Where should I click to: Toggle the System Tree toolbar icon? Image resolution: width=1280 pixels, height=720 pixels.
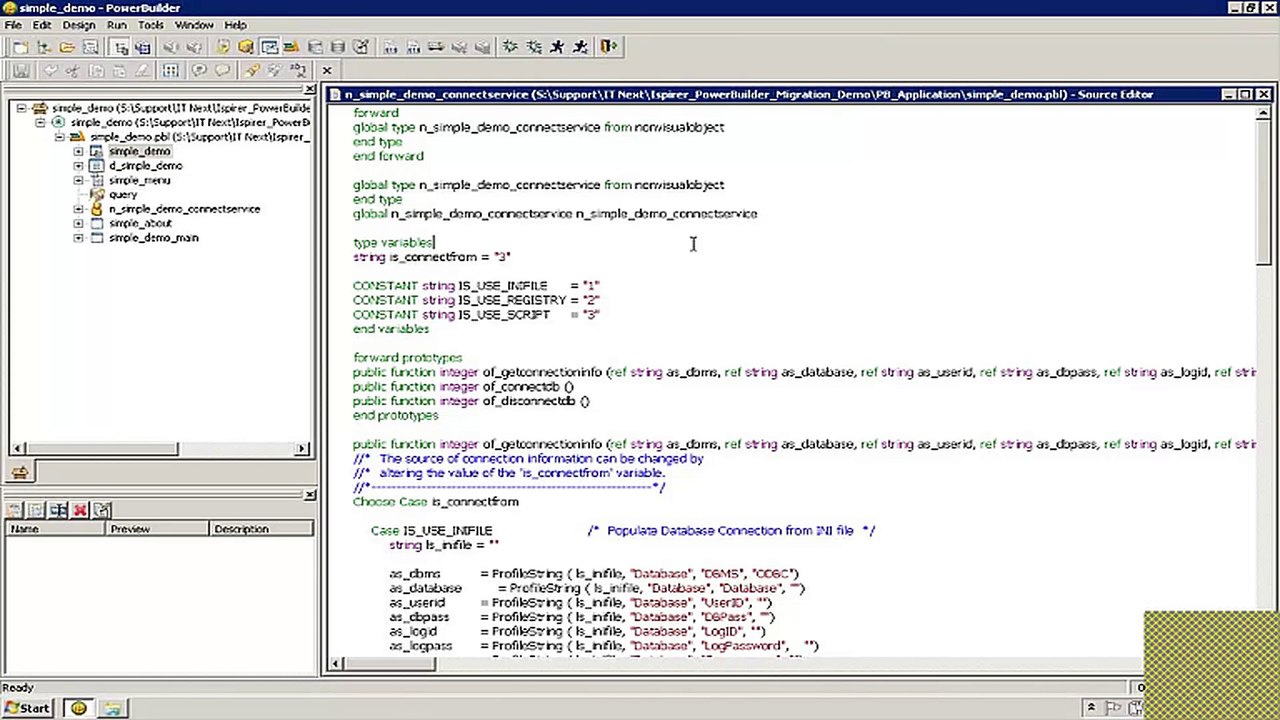coord(120,47)
